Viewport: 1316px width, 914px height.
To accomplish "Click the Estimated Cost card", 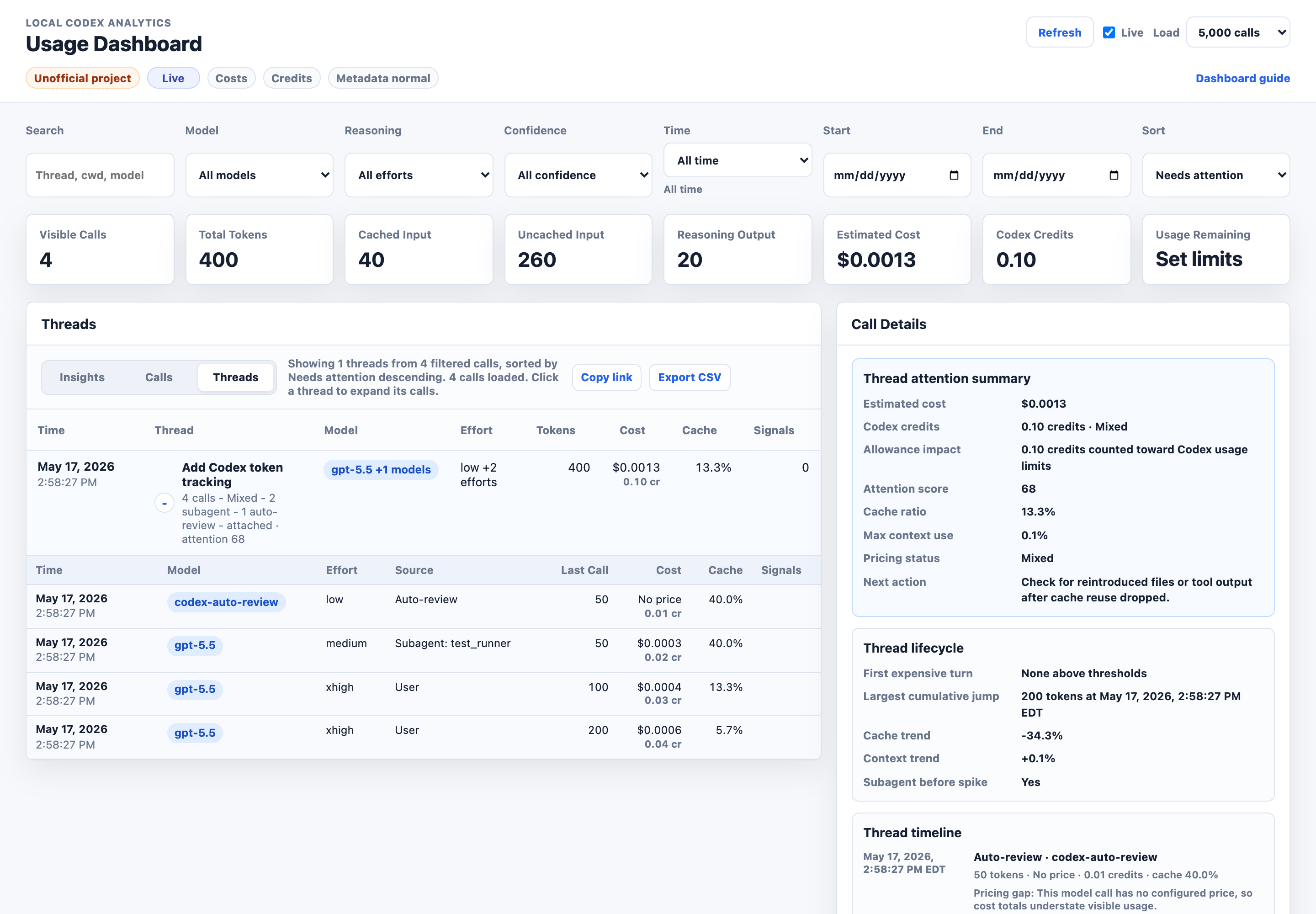I will (897, 250).
